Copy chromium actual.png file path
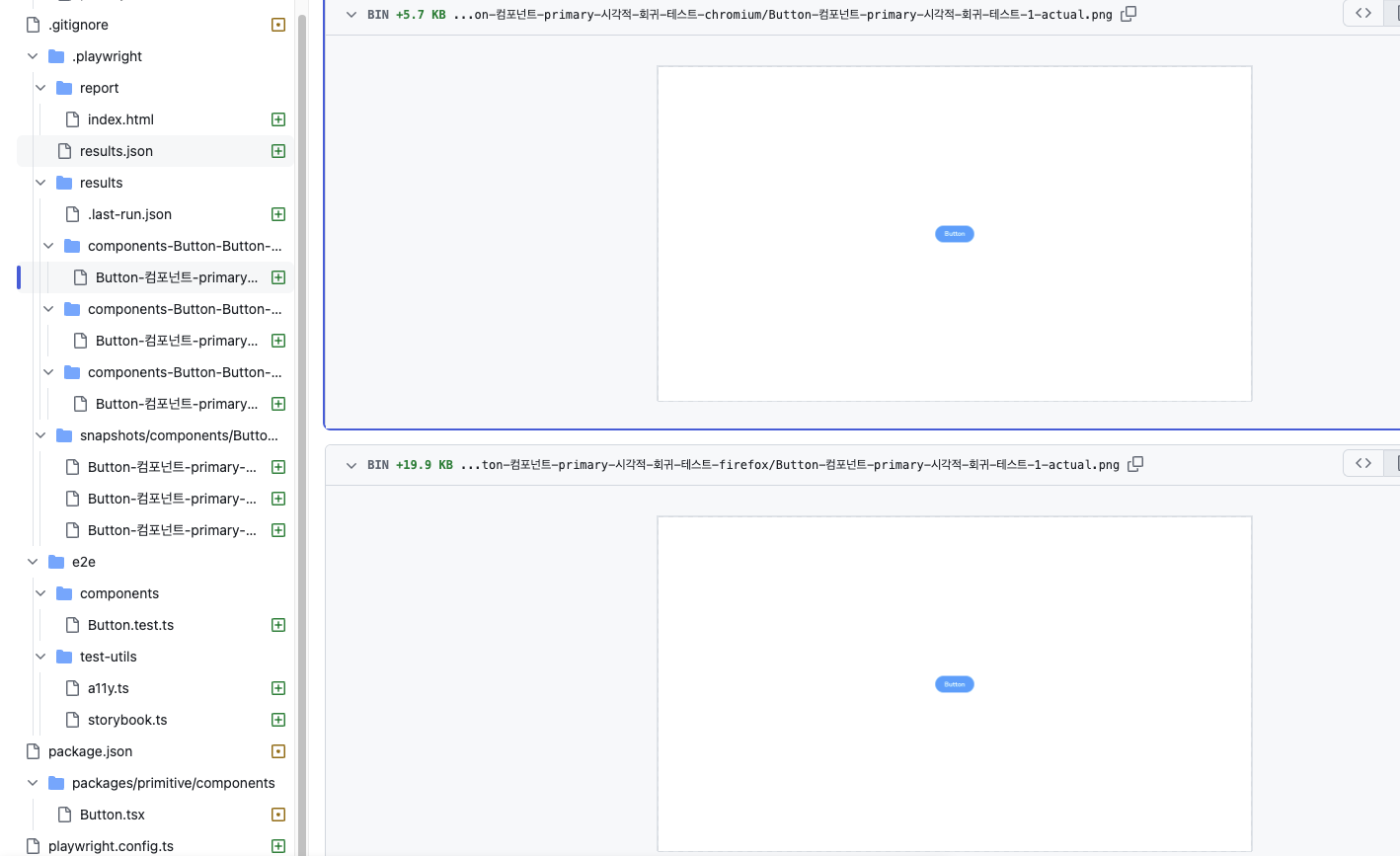1400x856 pixels. pos(1128,14)
